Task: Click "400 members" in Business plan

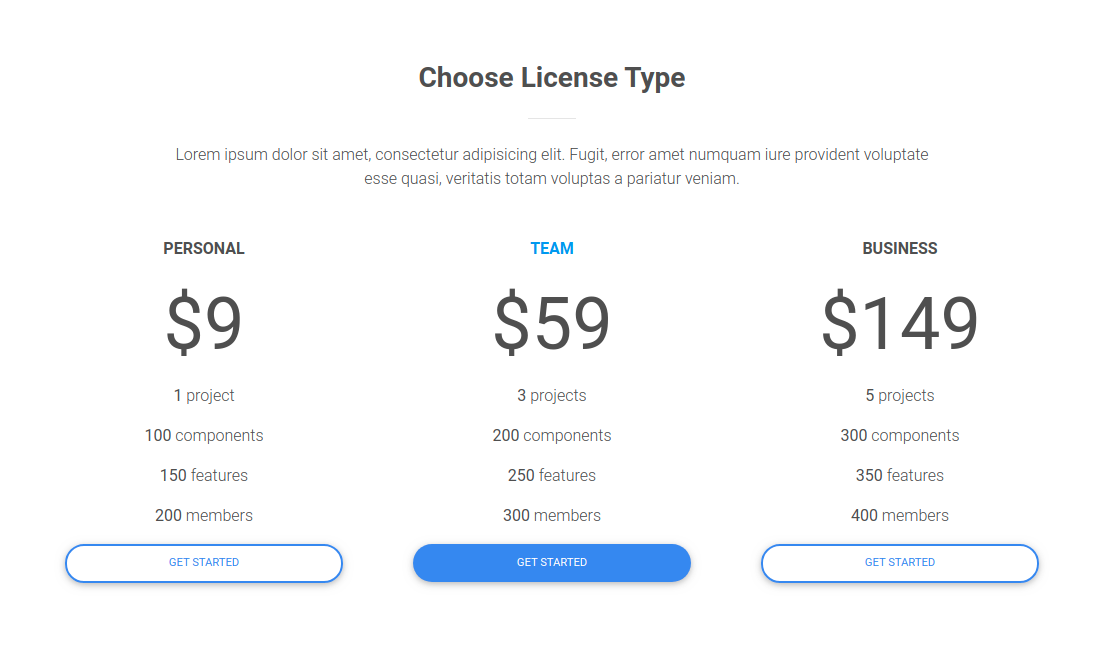Action: coord(900,516)
